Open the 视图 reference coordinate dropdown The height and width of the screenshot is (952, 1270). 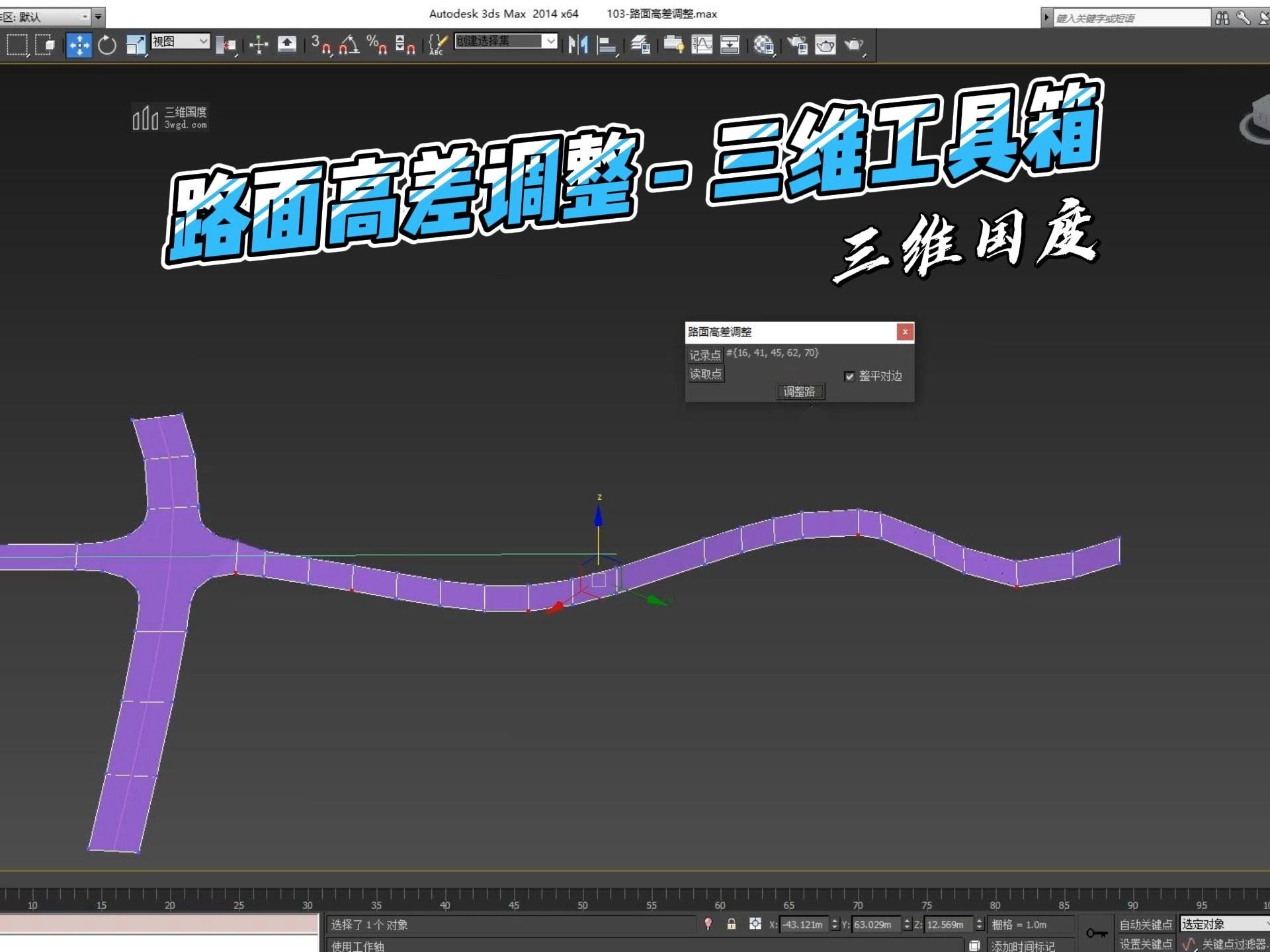(x=180, y=42)
